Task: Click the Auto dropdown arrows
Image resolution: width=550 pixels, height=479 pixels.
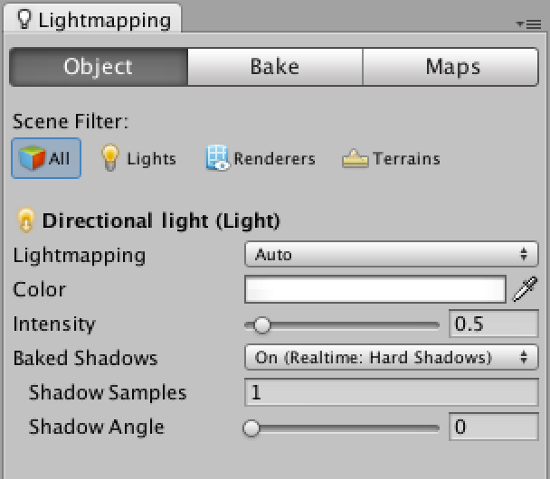Action: [524, 254]
